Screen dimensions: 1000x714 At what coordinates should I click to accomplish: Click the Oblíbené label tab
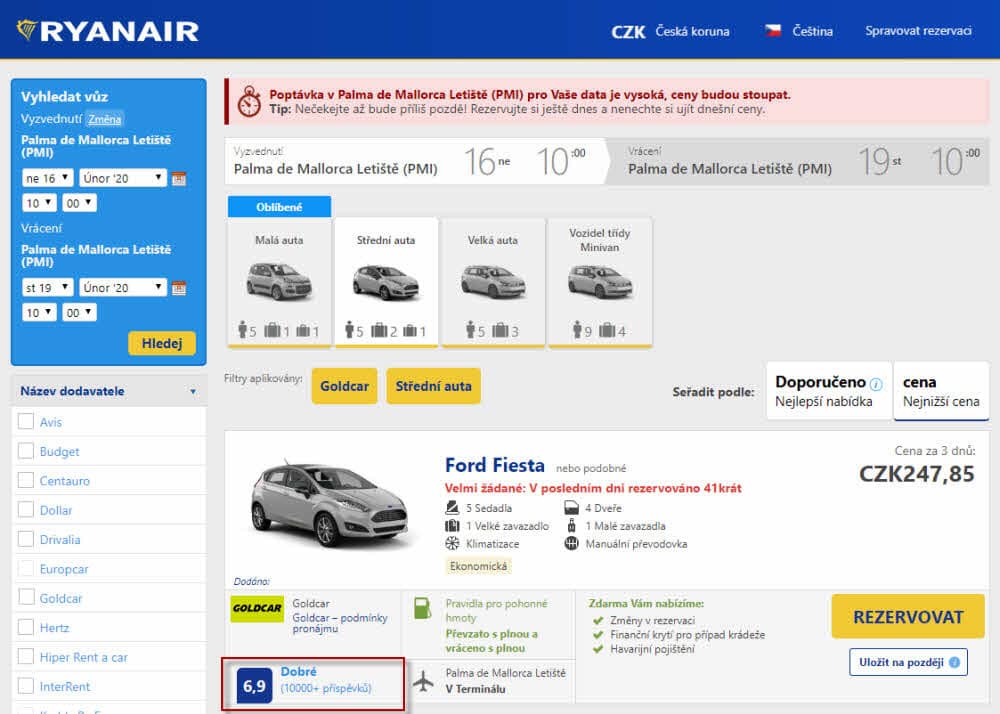click(x=279, y=207)
